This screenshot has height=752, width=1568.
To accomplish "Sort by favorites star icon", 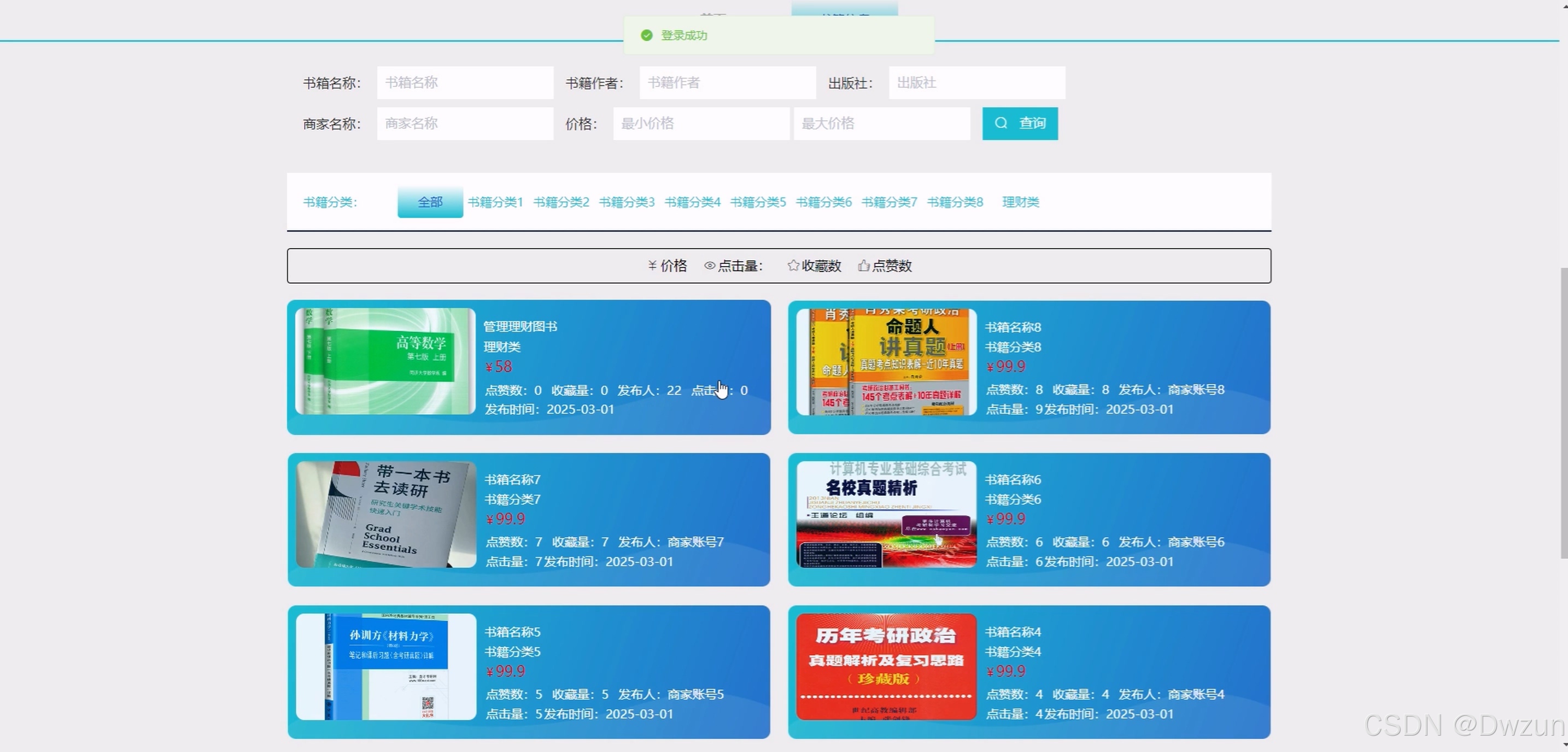I will pos(793,265).
